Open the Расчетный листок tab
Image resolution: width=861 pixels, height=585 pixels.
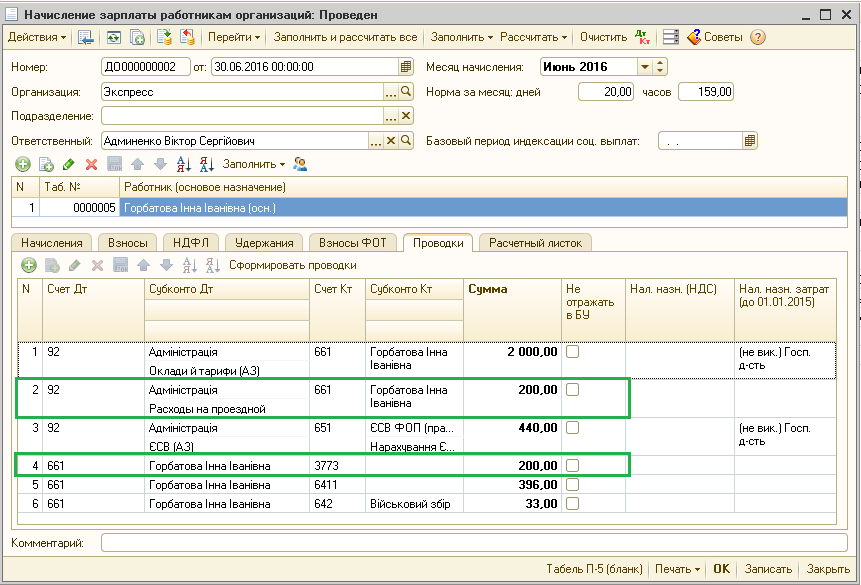tap(535, 243)
